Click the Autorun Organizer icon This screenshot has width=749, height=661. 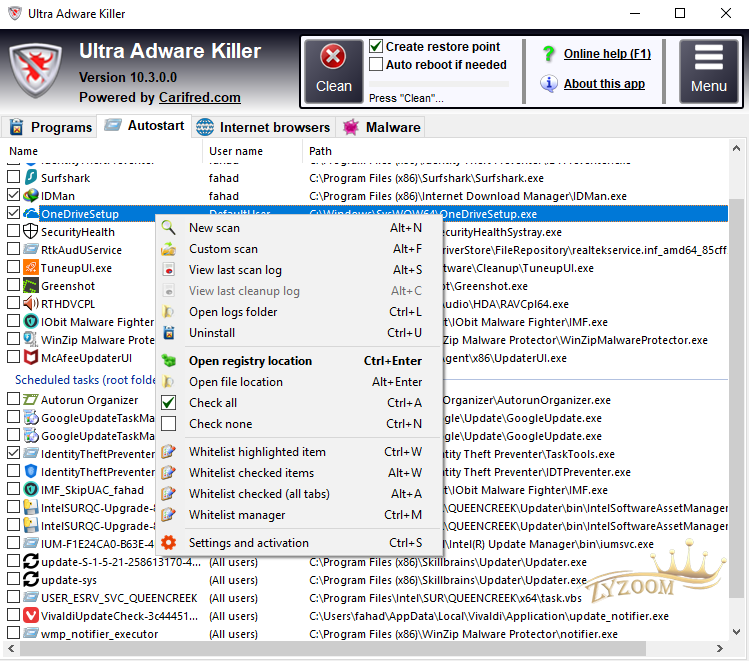pyautogui.click(x=31, y=399)
